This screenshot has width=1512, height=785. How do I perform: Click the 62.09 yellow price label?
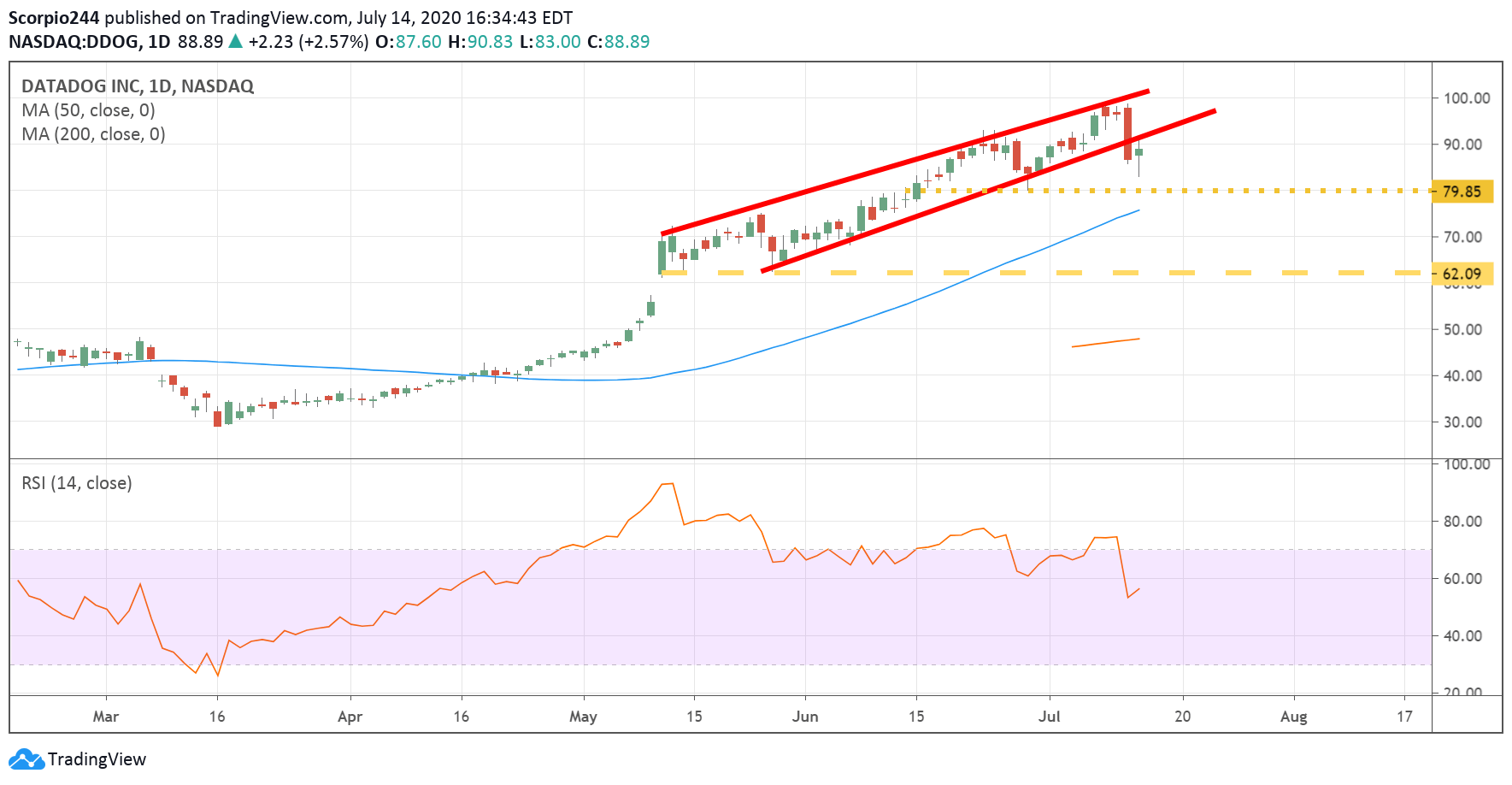coord(1462,274)
